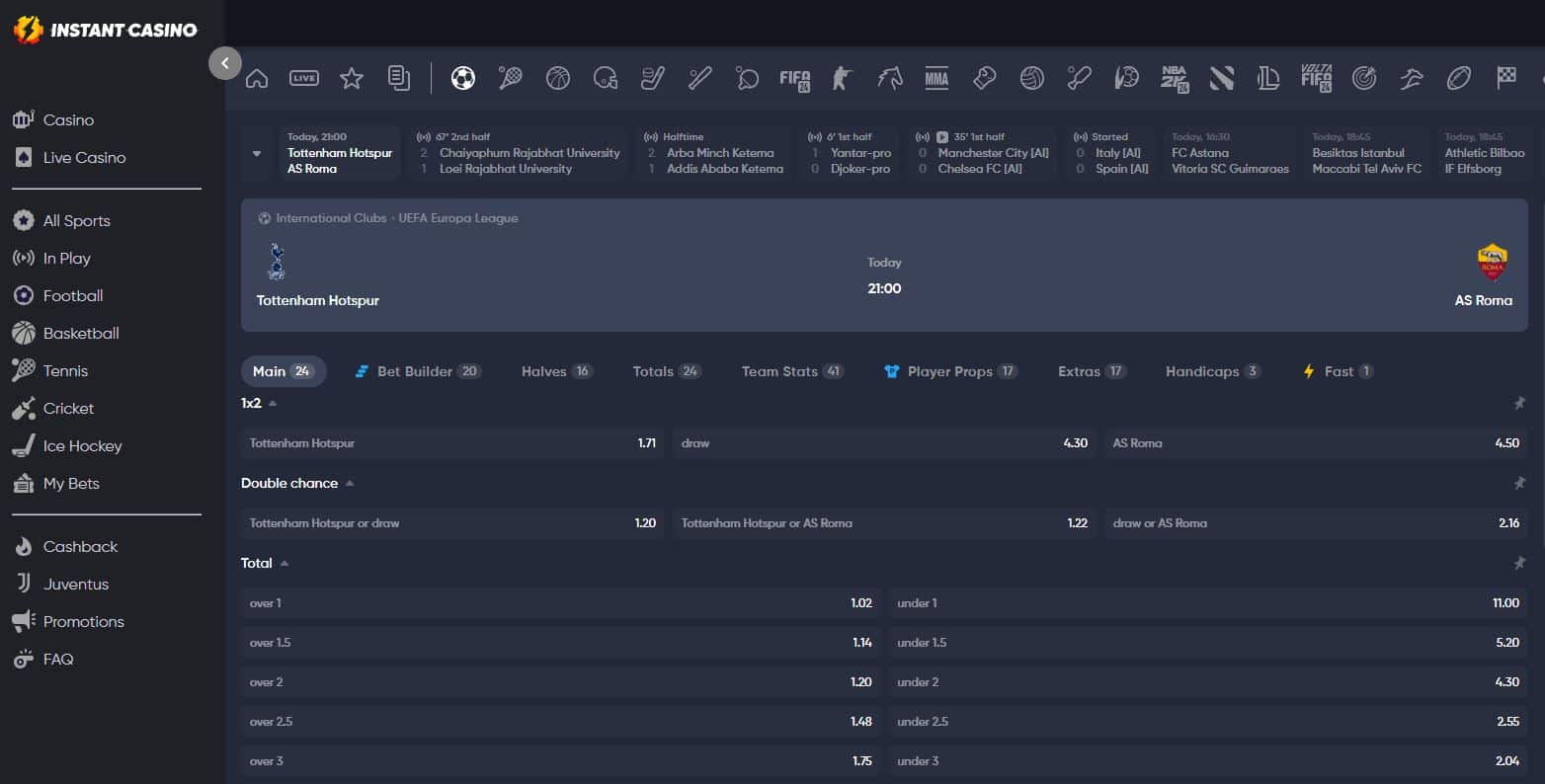Open bet slip documents icon
The height and width of the screenshot is (784, 1545).
tap(399, 78)
